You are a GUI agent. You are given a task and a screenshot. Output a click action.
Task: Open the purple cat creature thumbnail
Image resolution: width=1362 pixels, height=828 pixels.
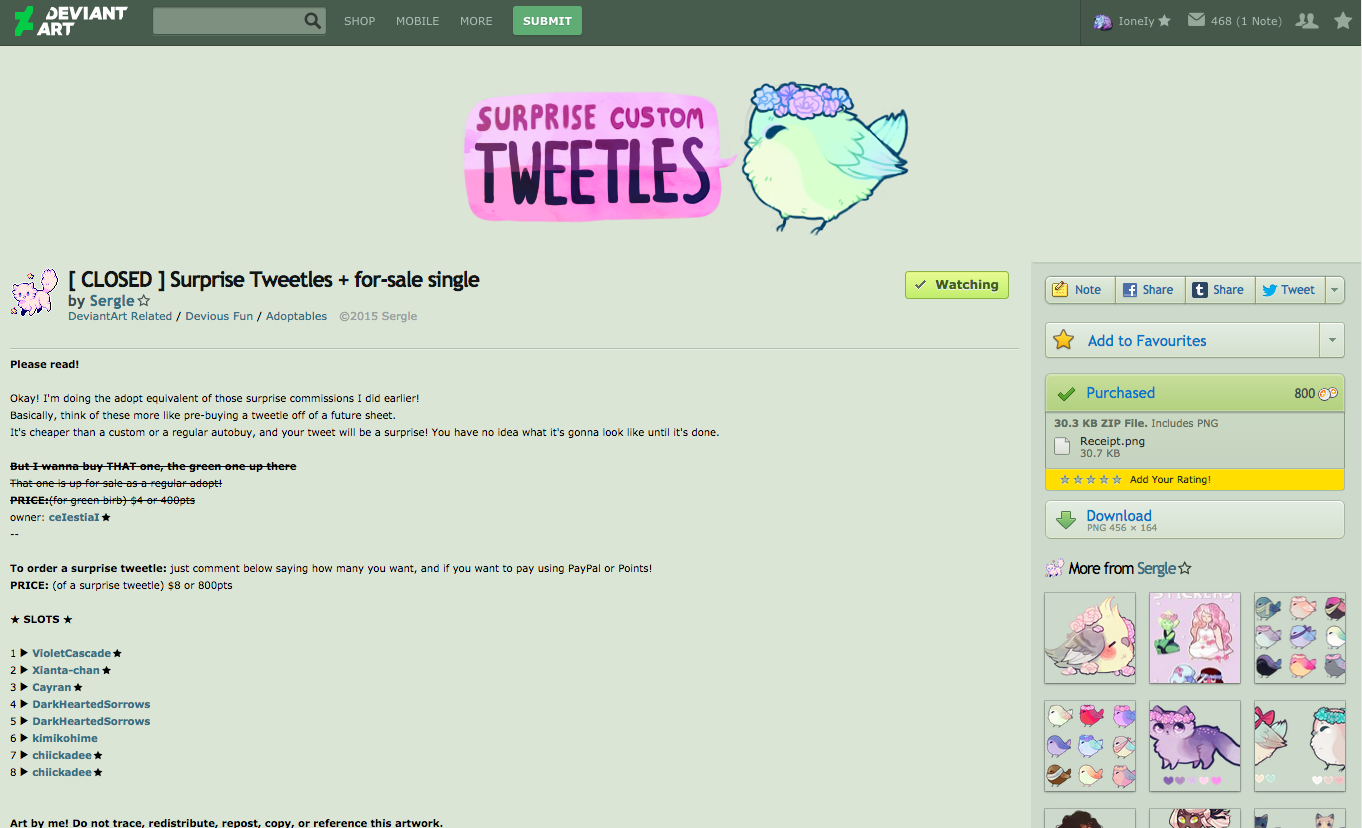coord(1195,746)
